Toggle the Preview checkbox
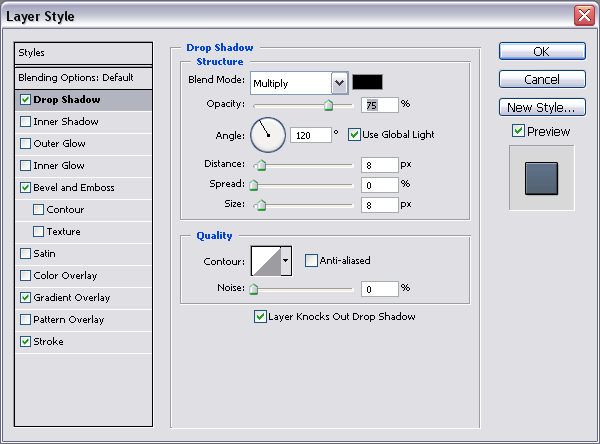Image resolution: width=600 pixels, height=444 pixels. pos(518,131)
